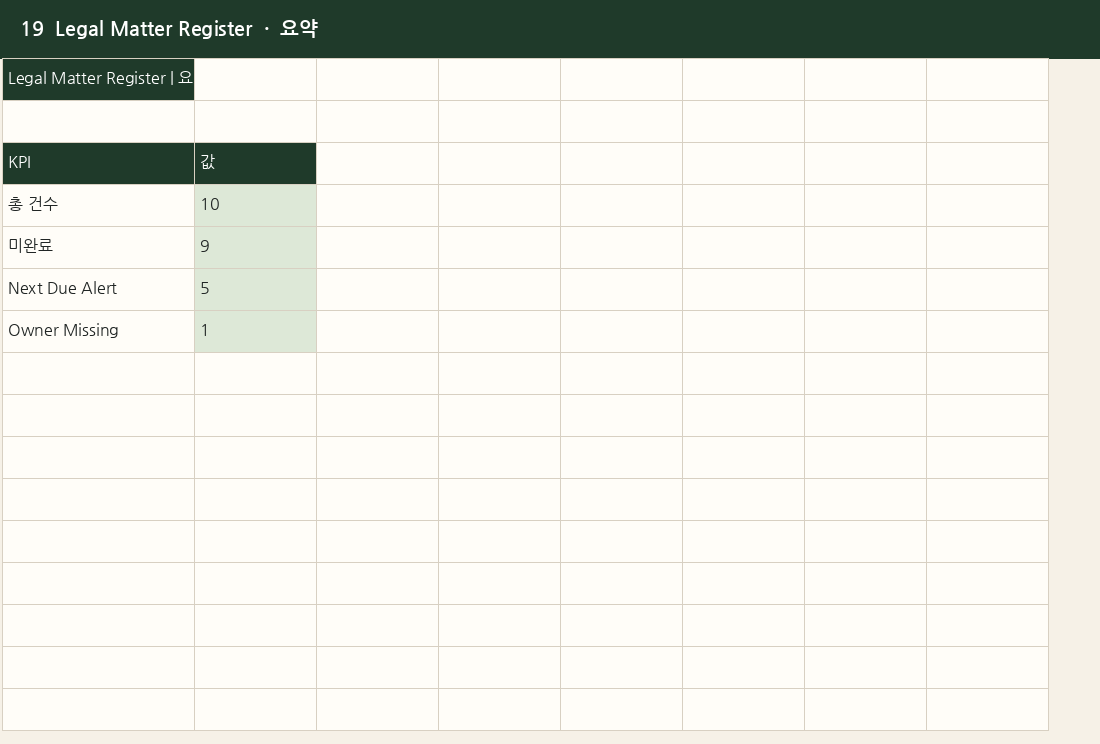Select the Next Due Alert cell
Viewport: 1100px width, 744px height.
(x=98, y=290)
